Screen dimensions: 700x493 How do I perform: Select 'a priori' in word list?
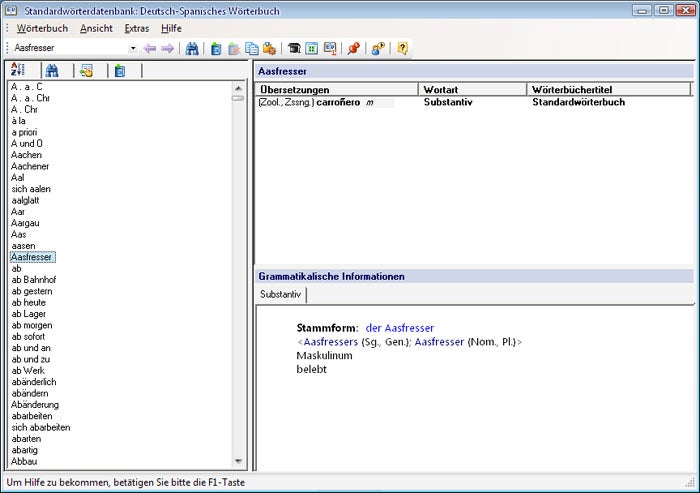[x=24, y=132]
